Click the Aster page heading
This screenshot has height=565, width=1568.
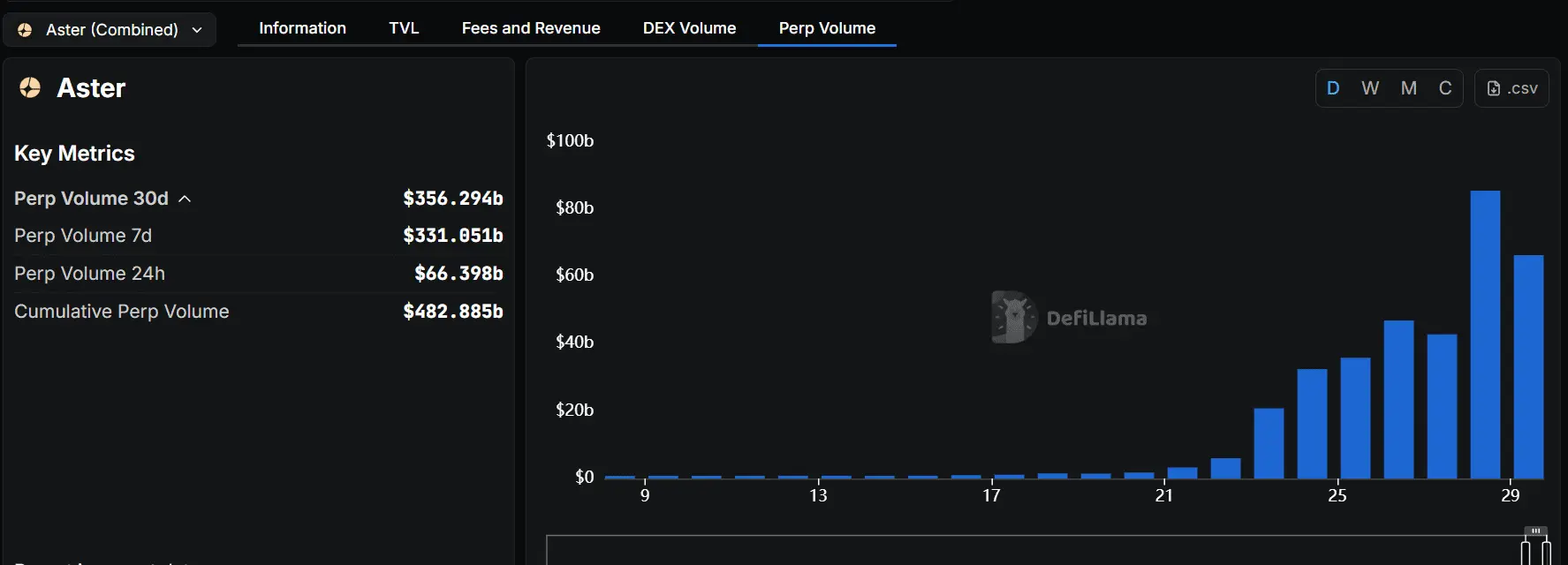click(x=91, y=88)
